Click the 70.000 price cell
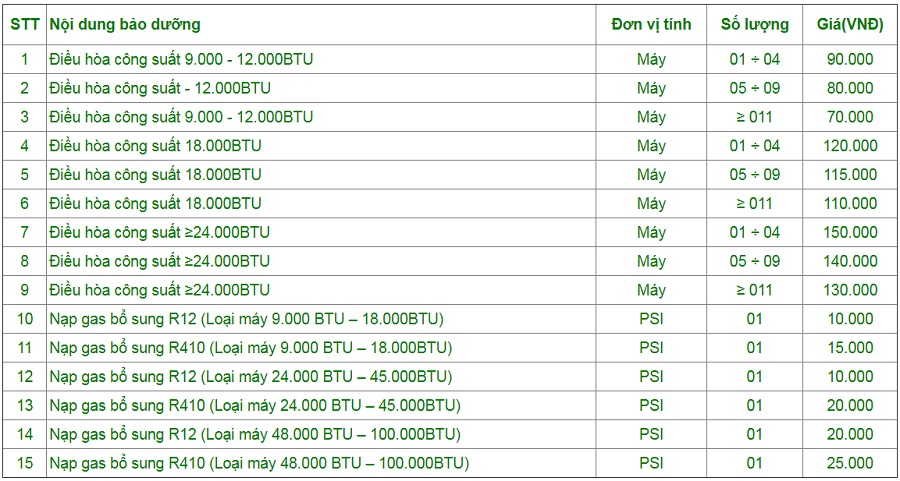 click(x=850, y=117)
